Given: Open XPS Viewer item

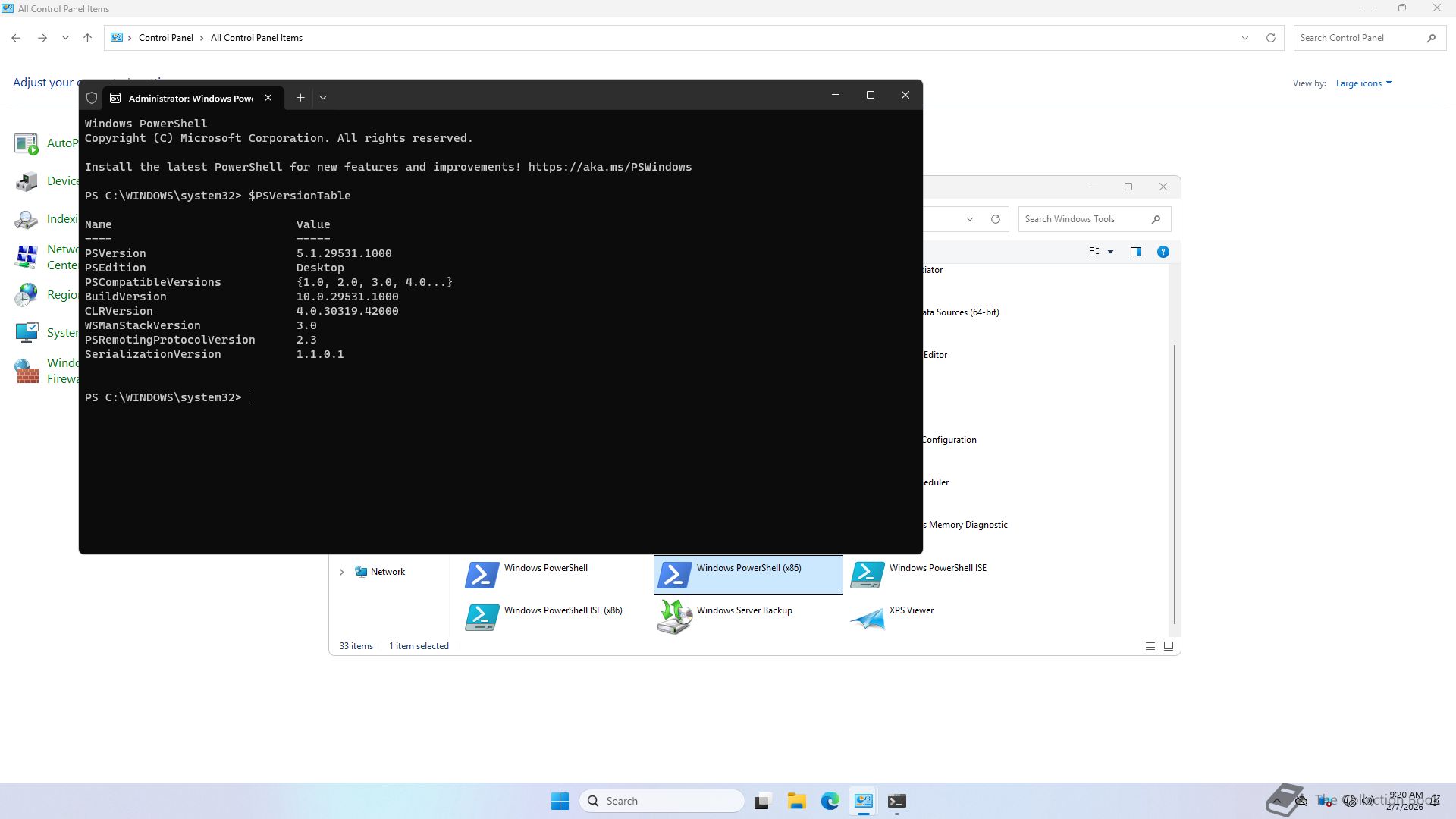Looking at the screenshot, I should tap(868, 617).
